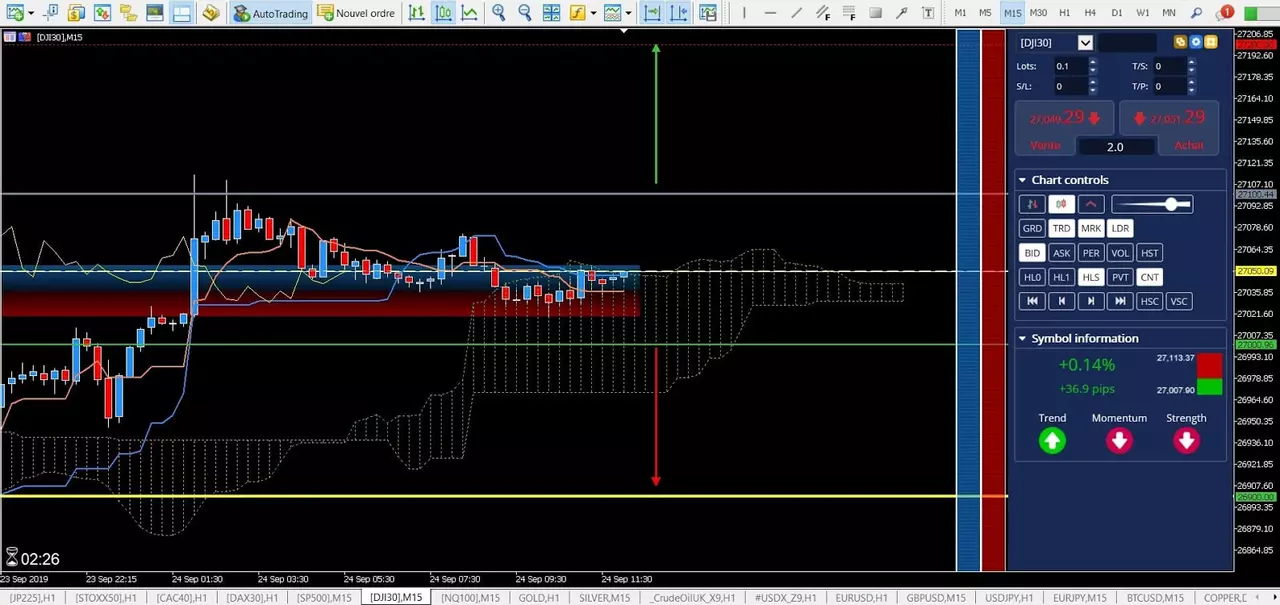
Task: Select the Fibonacci retracement tool
Action: [849, 13]
